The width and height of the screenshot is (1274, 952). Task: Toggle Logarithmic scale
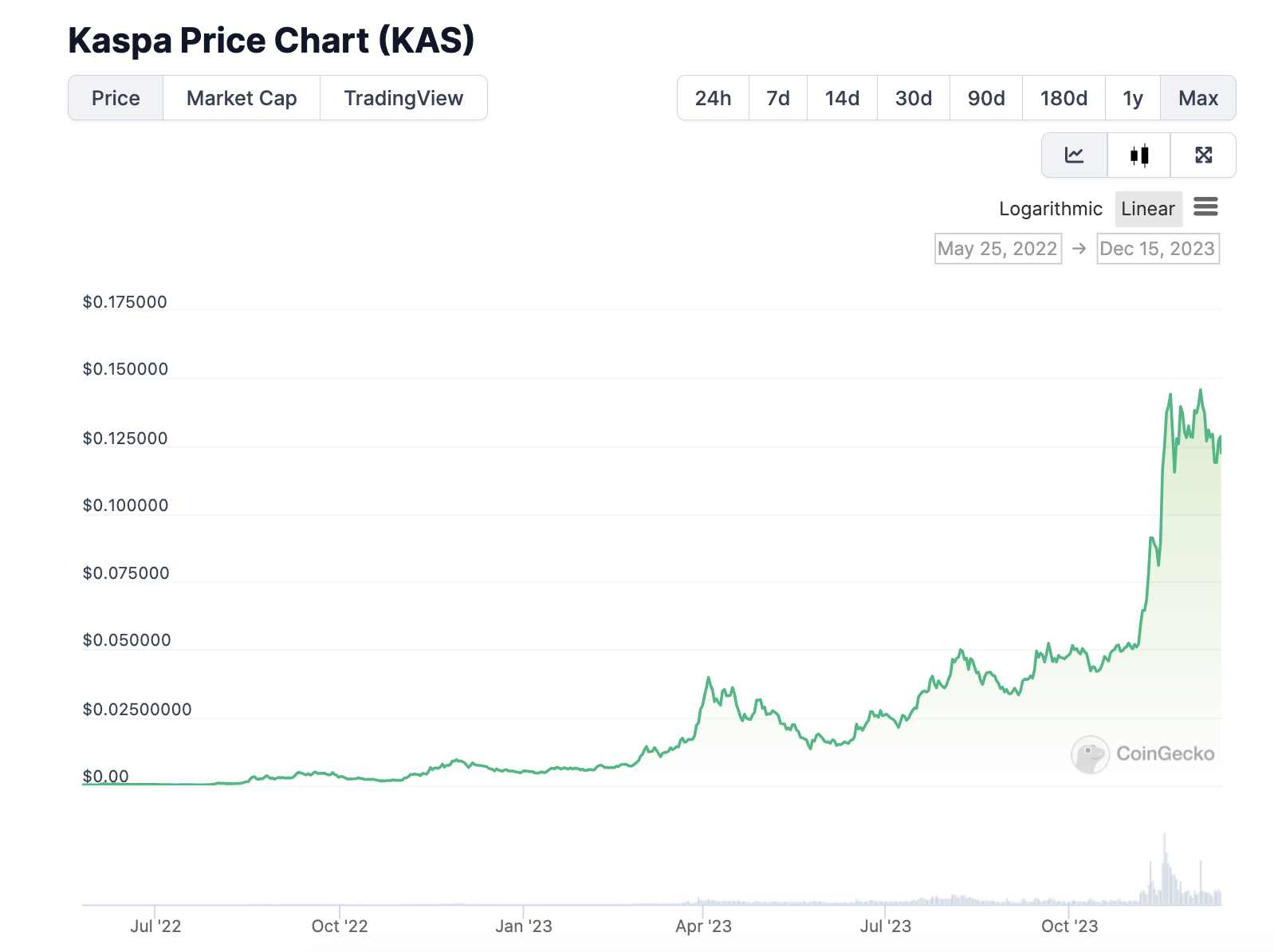pyautogui.click(x=1050, y=209)
